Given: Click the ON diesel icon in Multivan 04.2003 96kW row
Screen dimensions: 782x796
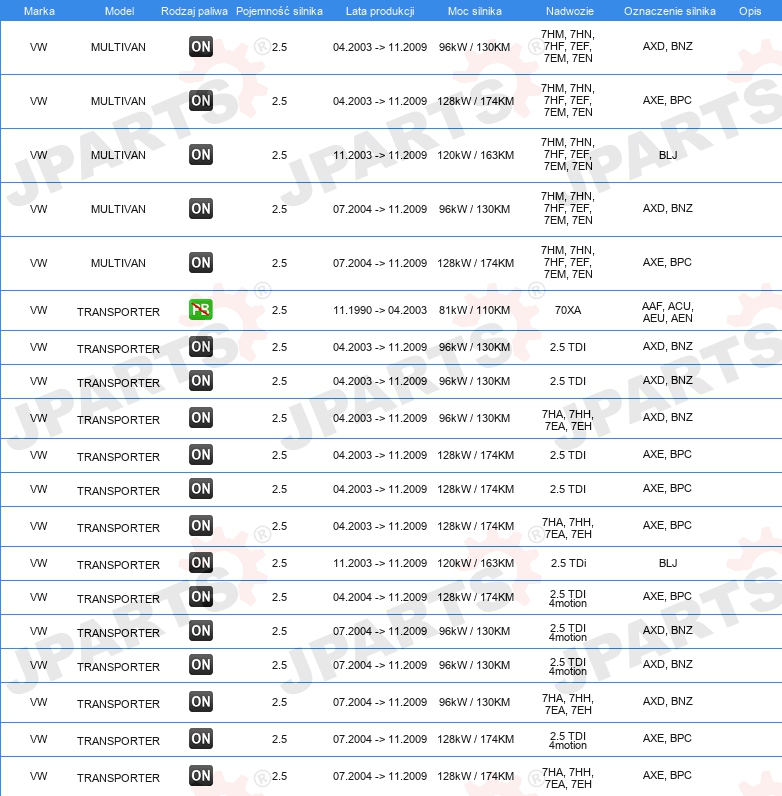Looking at the screenshot, I should click(x=201, y=47).
